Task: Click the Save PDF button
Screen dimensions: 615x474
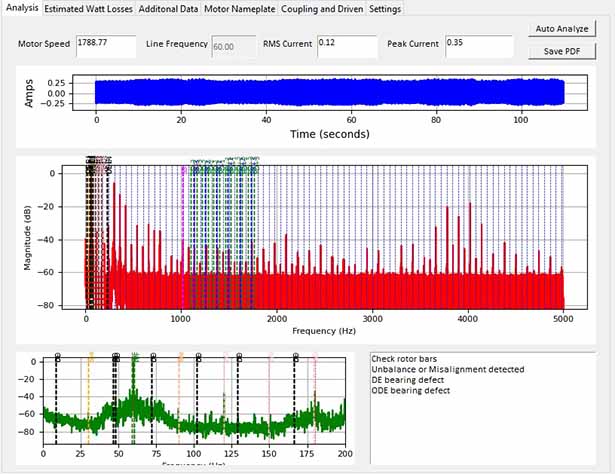Action: 562,51
